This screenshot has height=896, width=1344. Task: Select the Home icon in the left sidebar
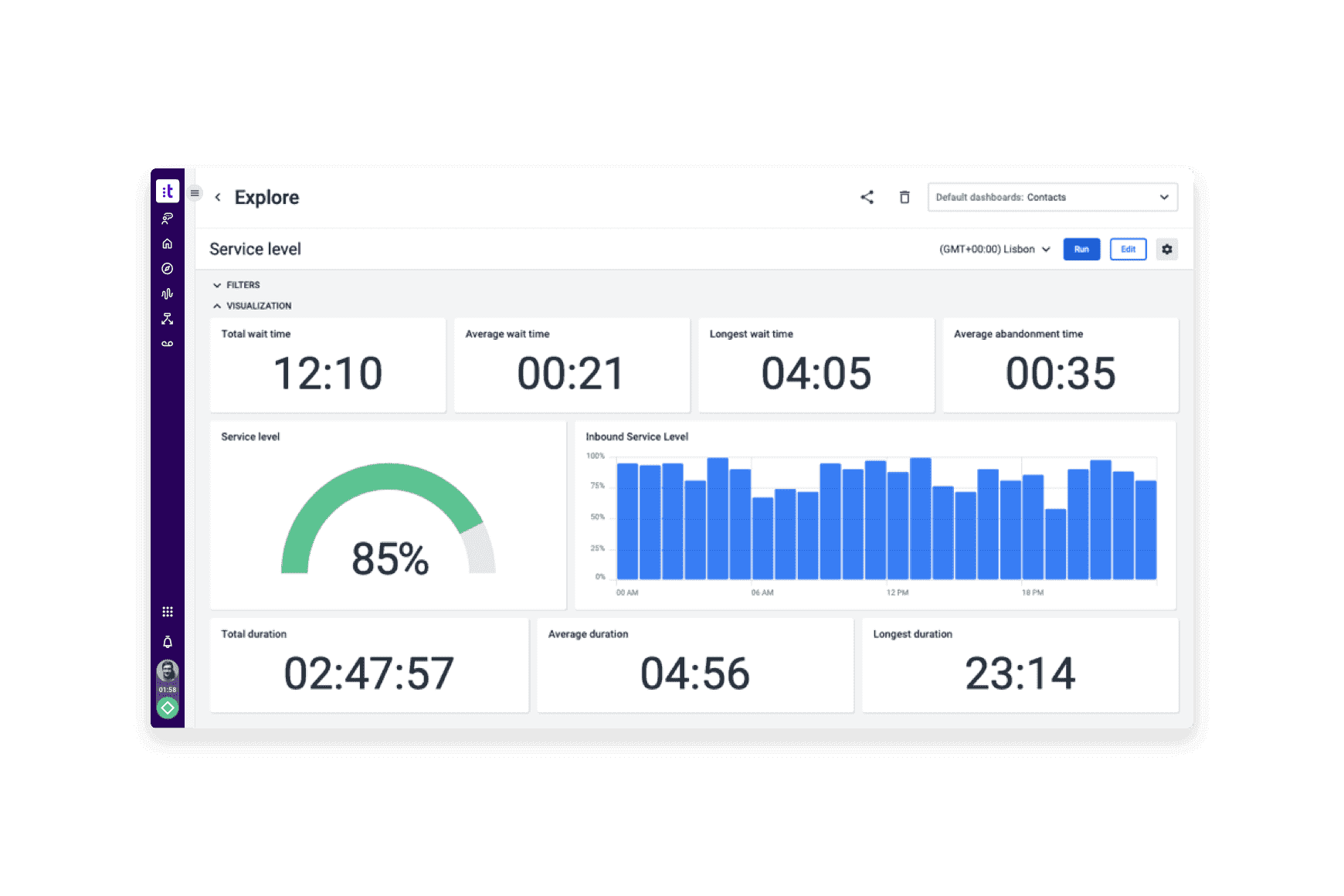point(167,243)
